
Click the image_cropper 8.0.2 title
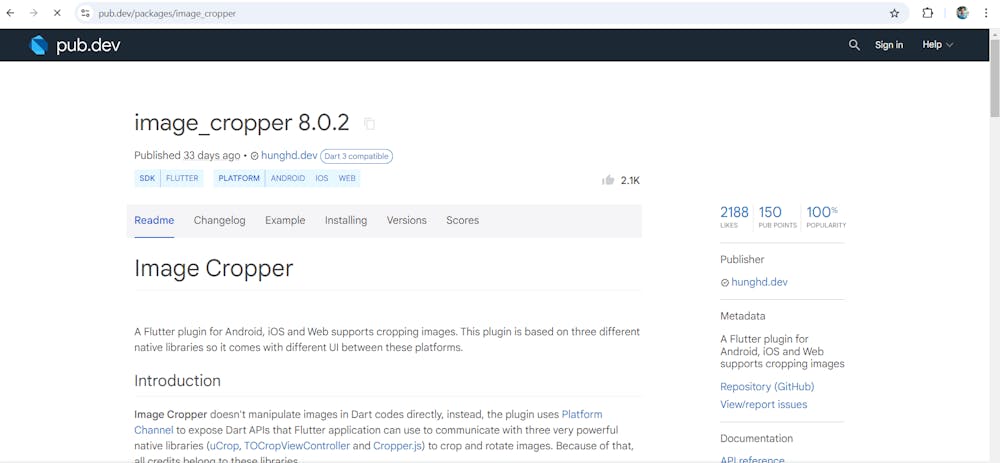(242, 123)
